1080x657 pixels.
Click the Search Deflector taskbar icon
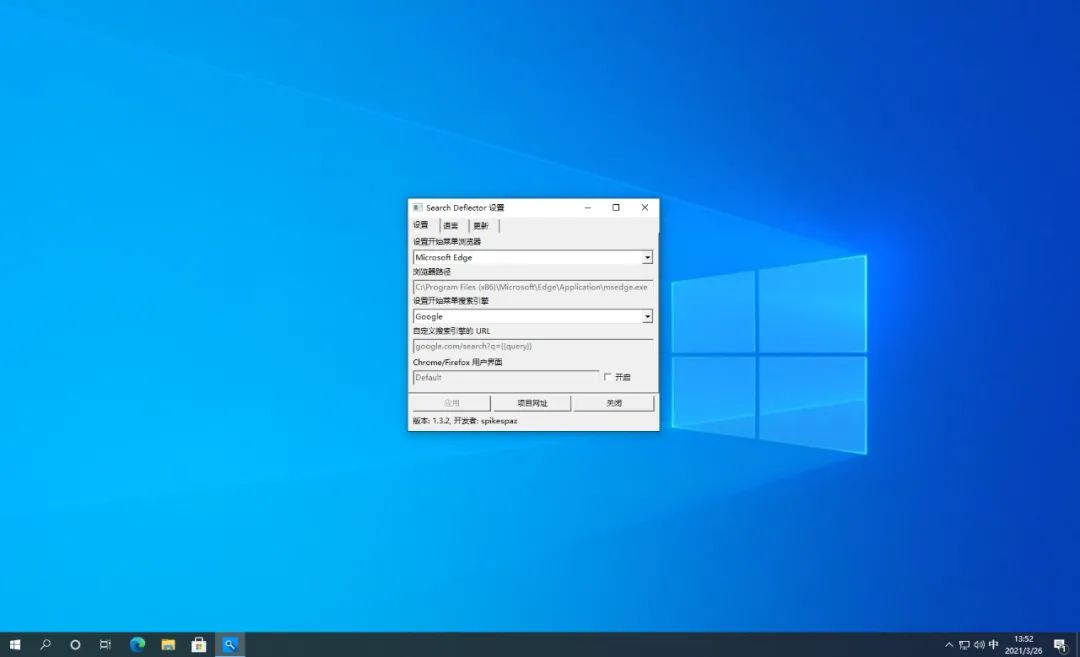pyautogui.click(x=230, y=645)
